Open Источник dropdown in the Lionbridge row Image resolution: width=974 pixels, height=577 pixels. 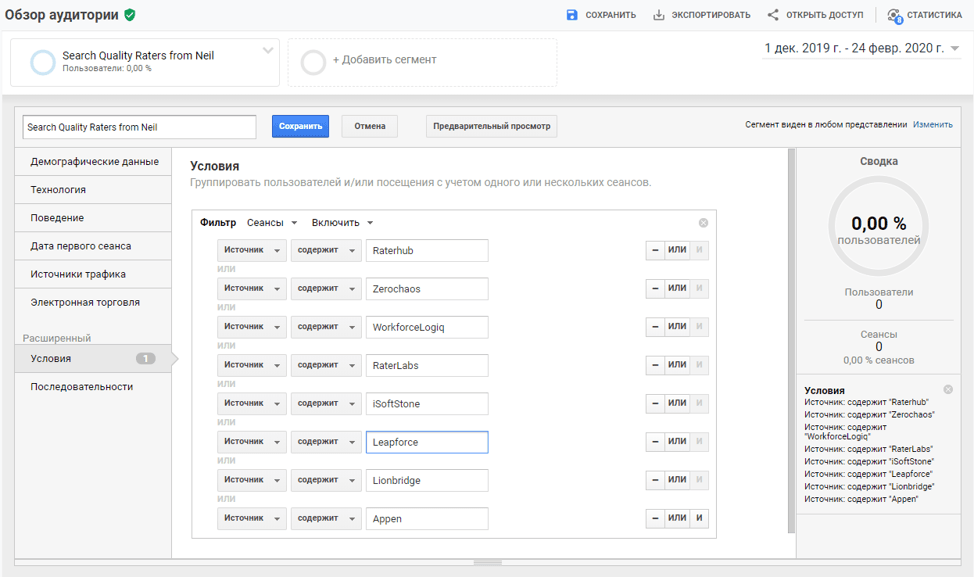coord(252,480)
